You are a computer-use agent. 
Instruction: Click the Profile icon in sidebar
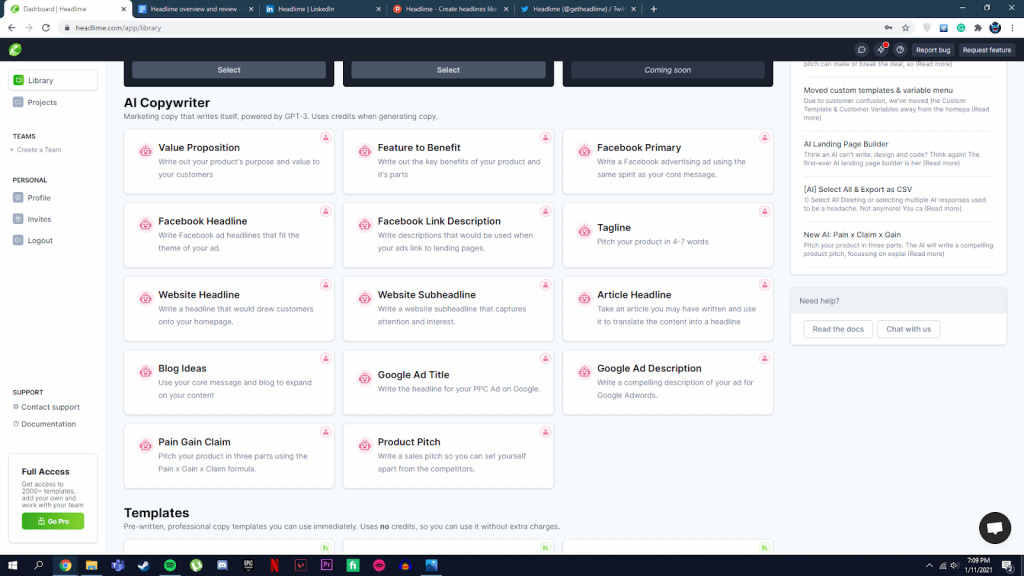coord(18,197)
